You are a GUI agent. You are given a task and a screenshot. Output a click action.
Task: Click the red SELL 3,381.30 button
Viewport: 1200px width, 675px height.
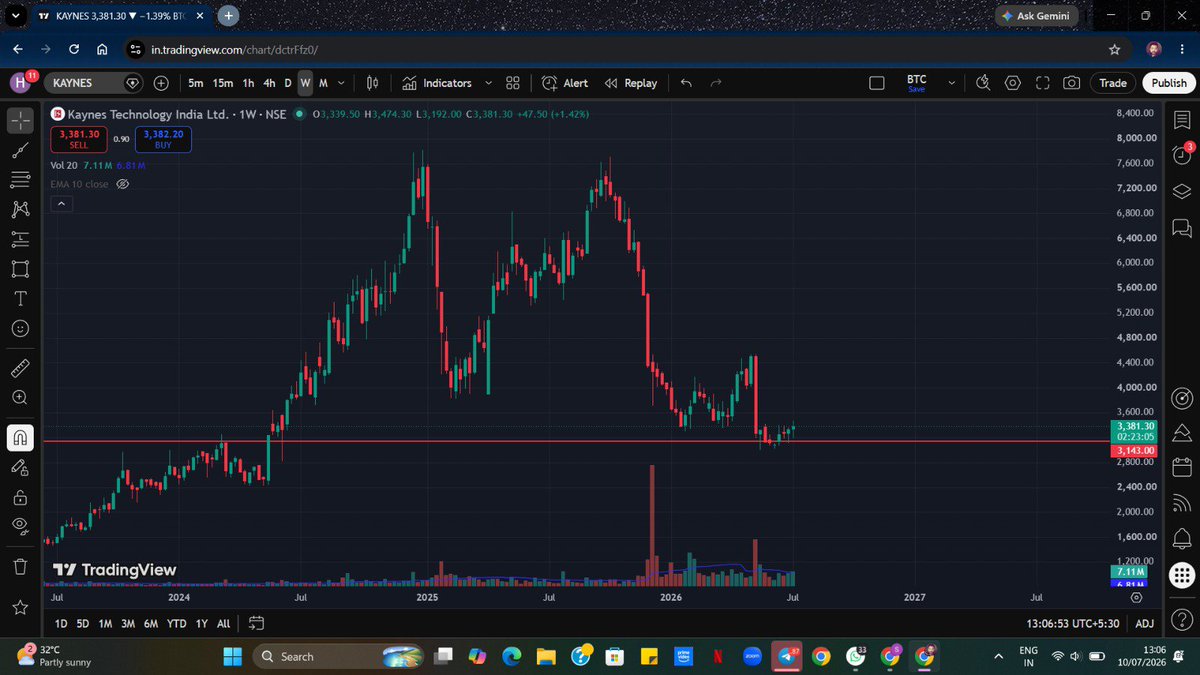click(79, 139)
